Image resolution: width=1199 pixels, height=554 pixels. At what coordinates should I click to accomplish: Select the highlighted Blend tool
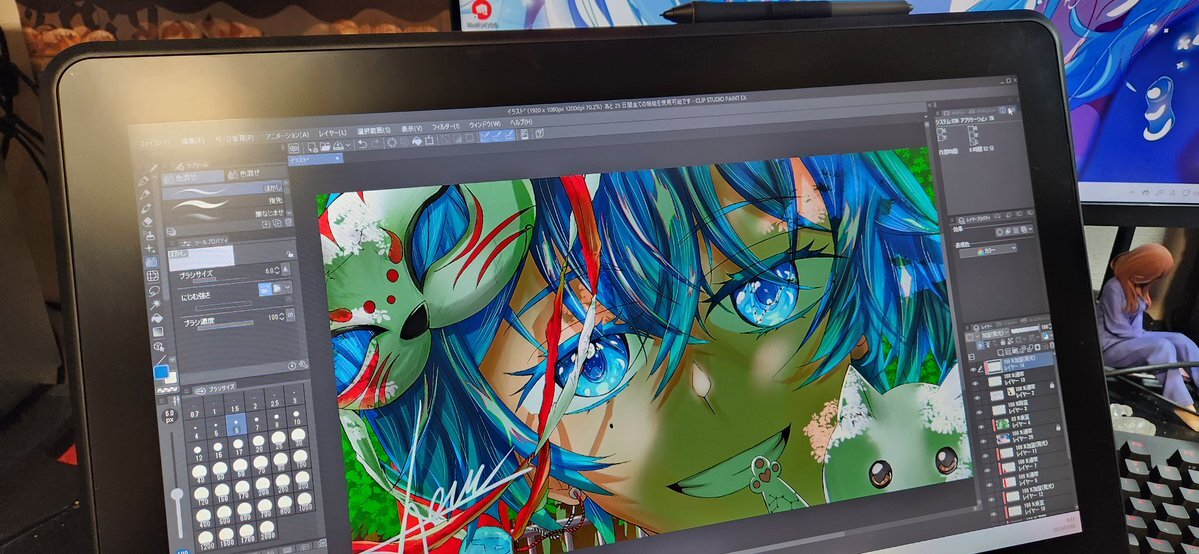pyautogui.click(x=151, y=262)
